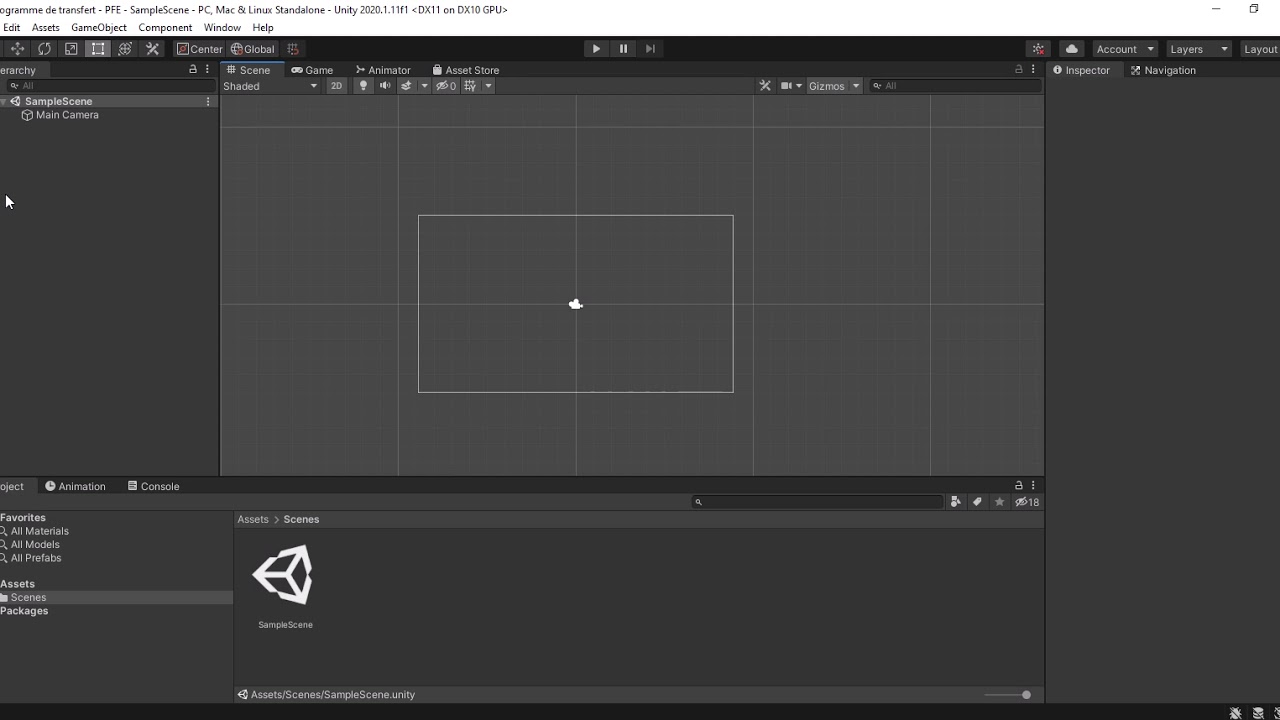The image size is (1280, 720).
Task: Toggle scene view audio
Action: click(385, 86)
